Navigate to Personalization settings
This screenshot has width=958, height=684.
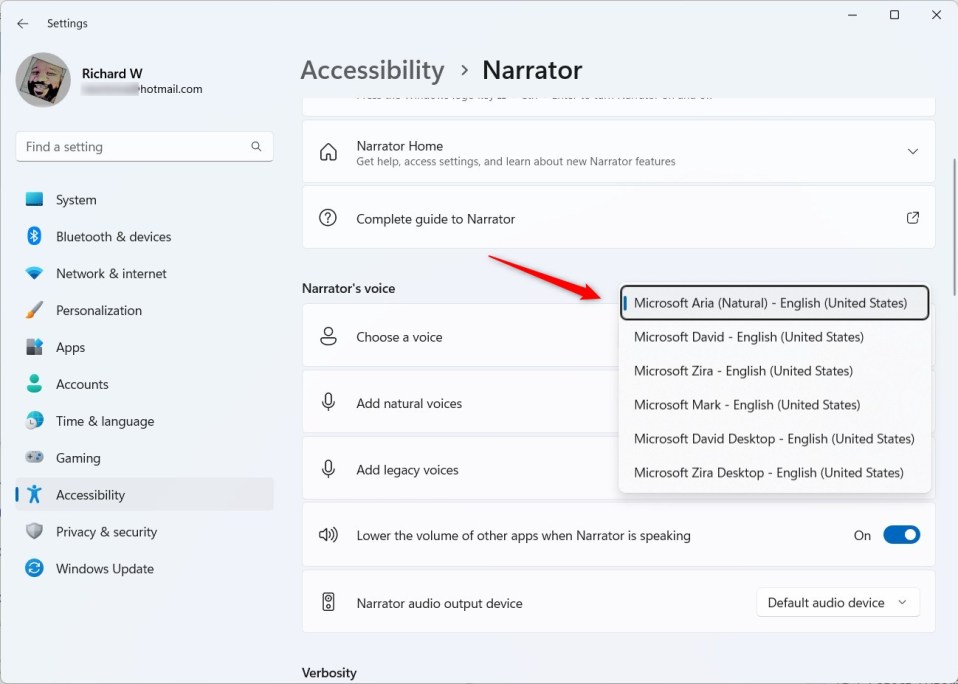coord(145,310)
